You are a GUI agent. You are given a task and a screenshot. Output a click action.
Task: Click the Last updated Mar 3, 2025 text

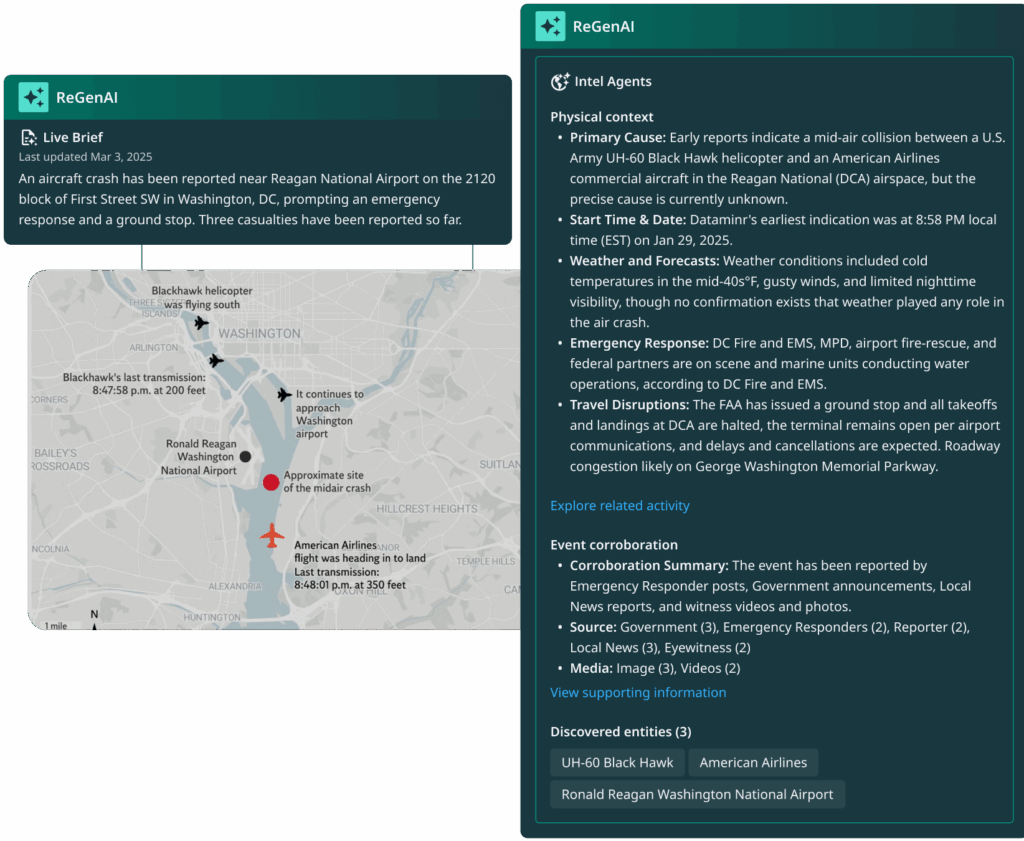point(85,157)
